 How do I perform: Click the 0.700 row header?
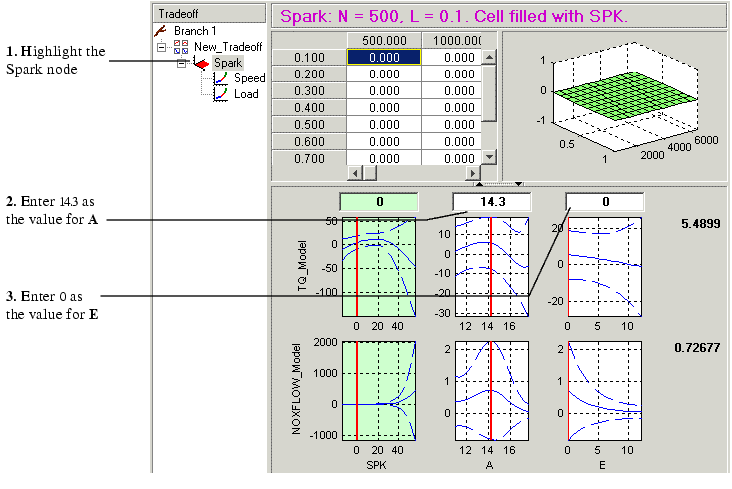pyautogui.click(x=309, y=158)
